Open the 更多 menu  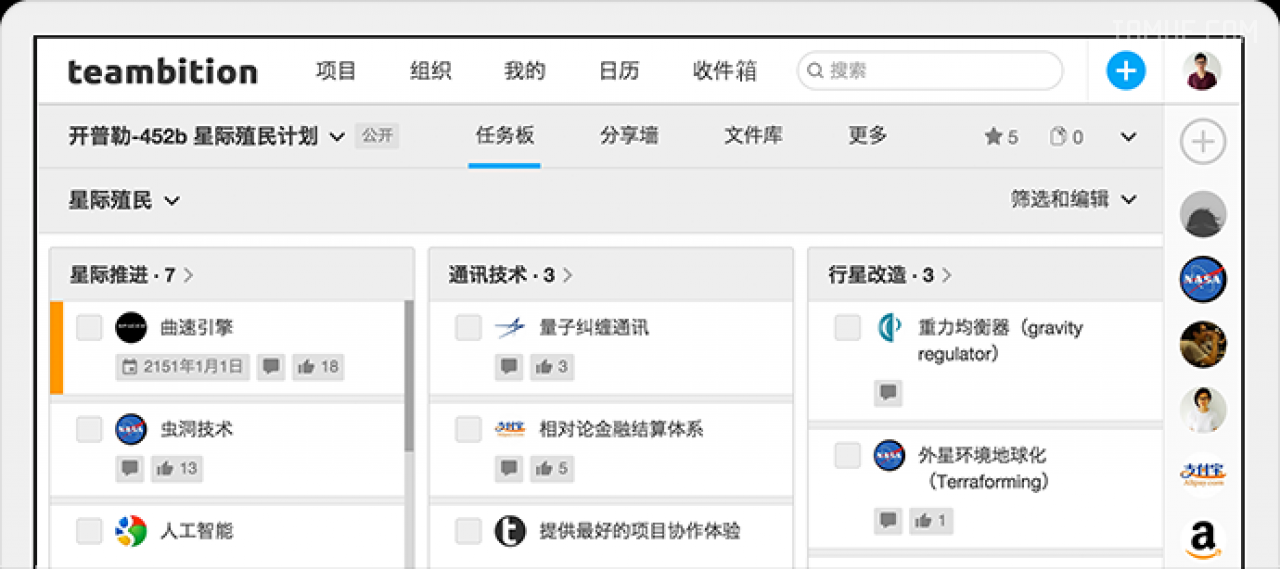pos(868,135)
